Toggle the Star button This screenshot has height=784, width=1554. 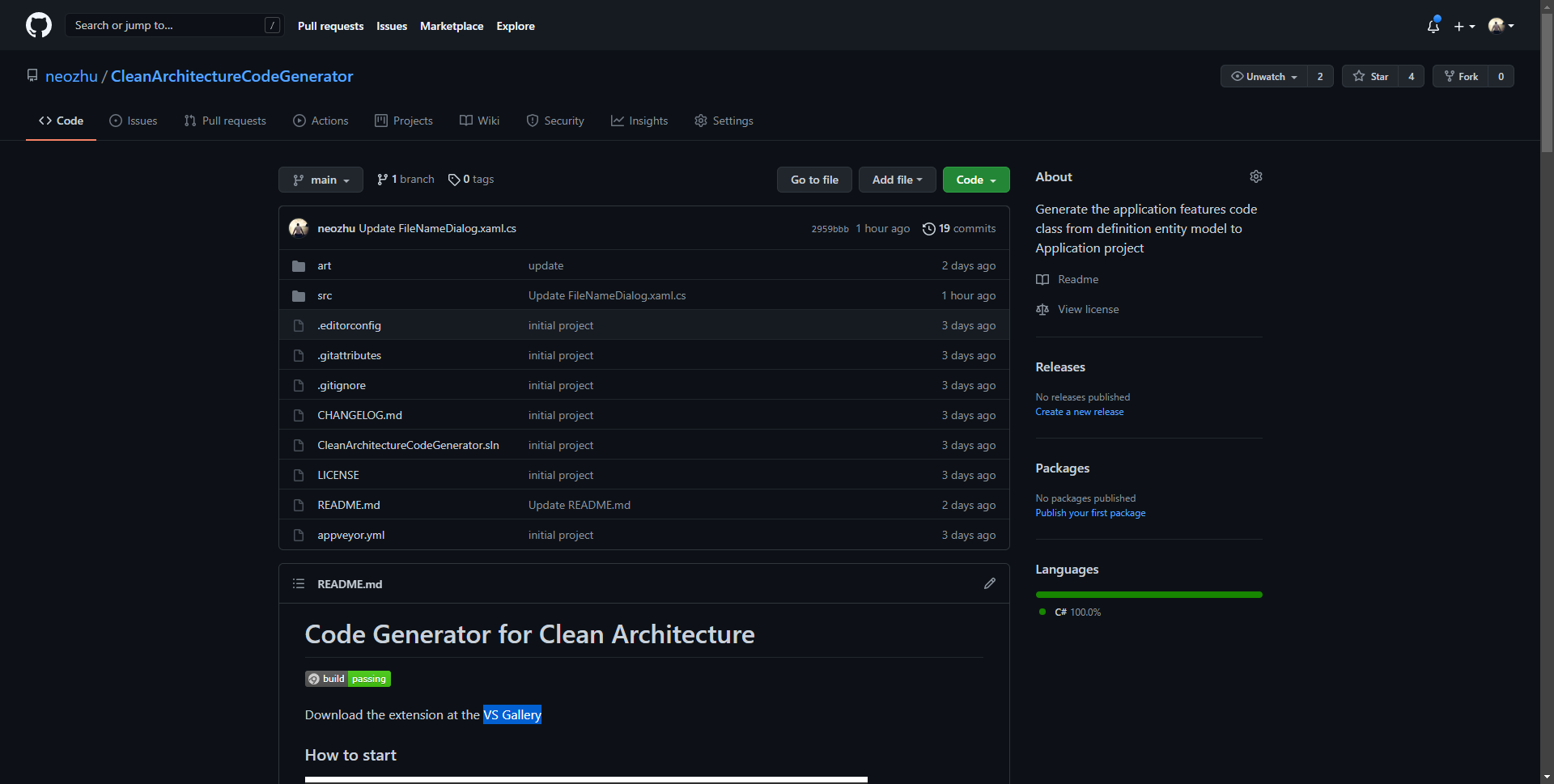[1370, 76]
